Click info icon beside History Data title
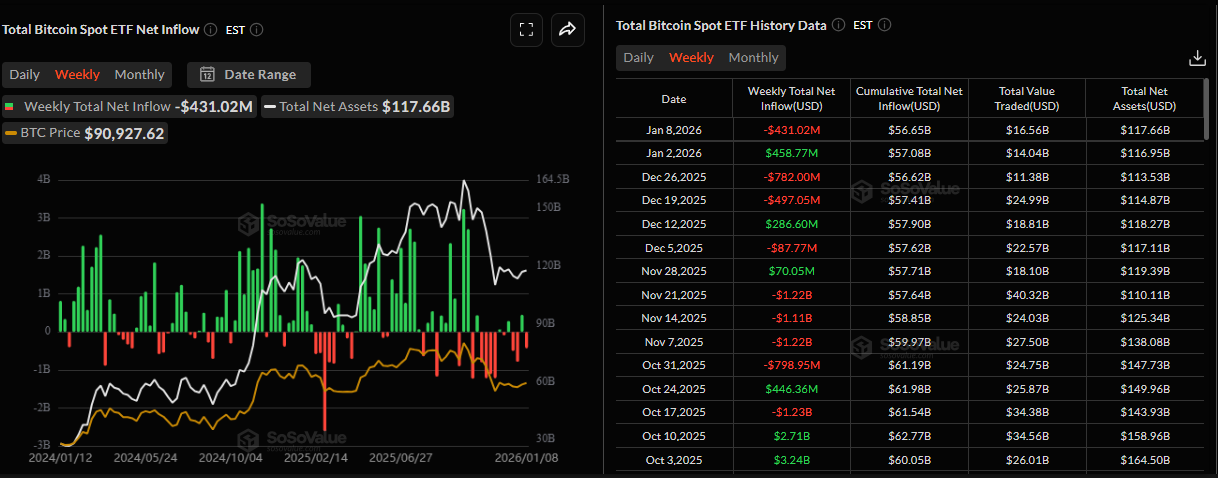The height and width of the screenshot is (478, 1218). coord(838,25)
